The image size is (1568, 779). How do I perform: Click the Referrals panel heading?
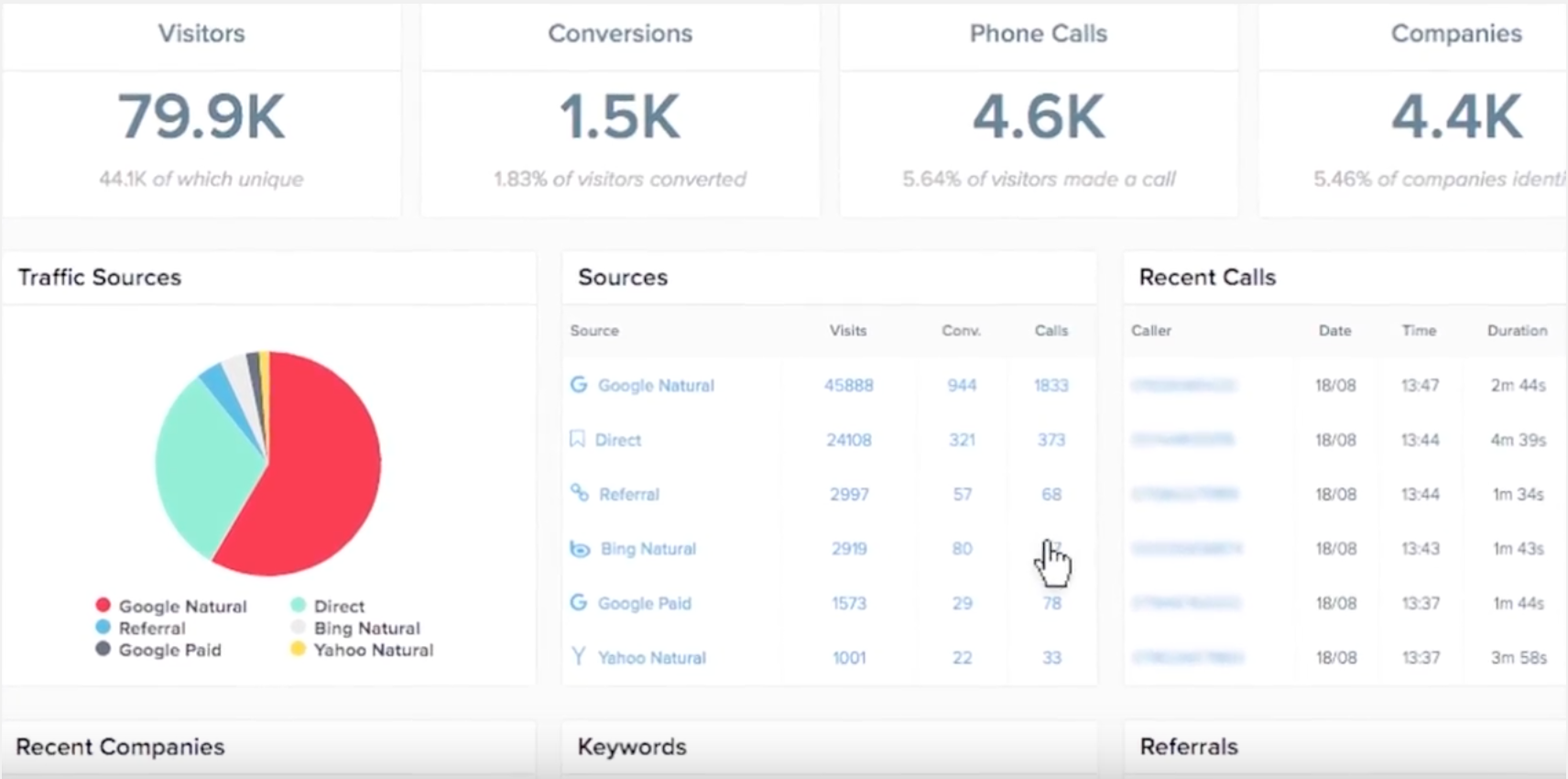tap(1189, 747)
